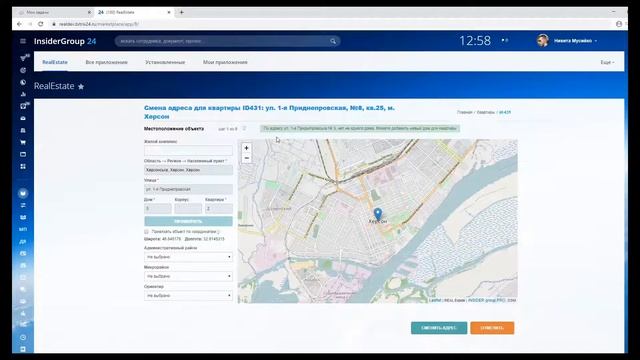Click the round light-blue icon in sidebar
640x360 pixels.
pyautogui.click(x=23, y=193)
